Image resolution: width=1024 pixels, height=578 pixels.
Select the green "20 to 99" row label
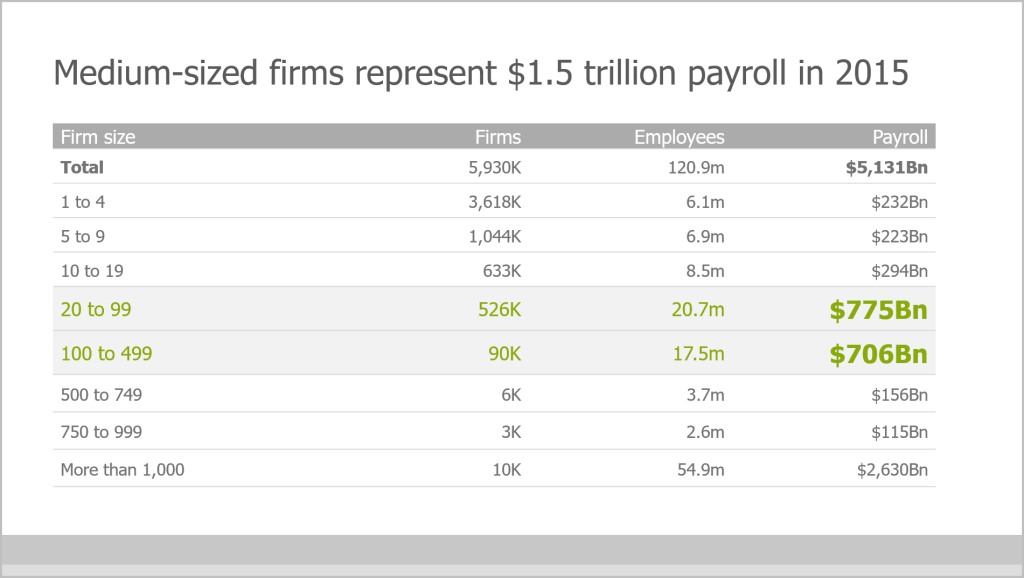(96, 310)
